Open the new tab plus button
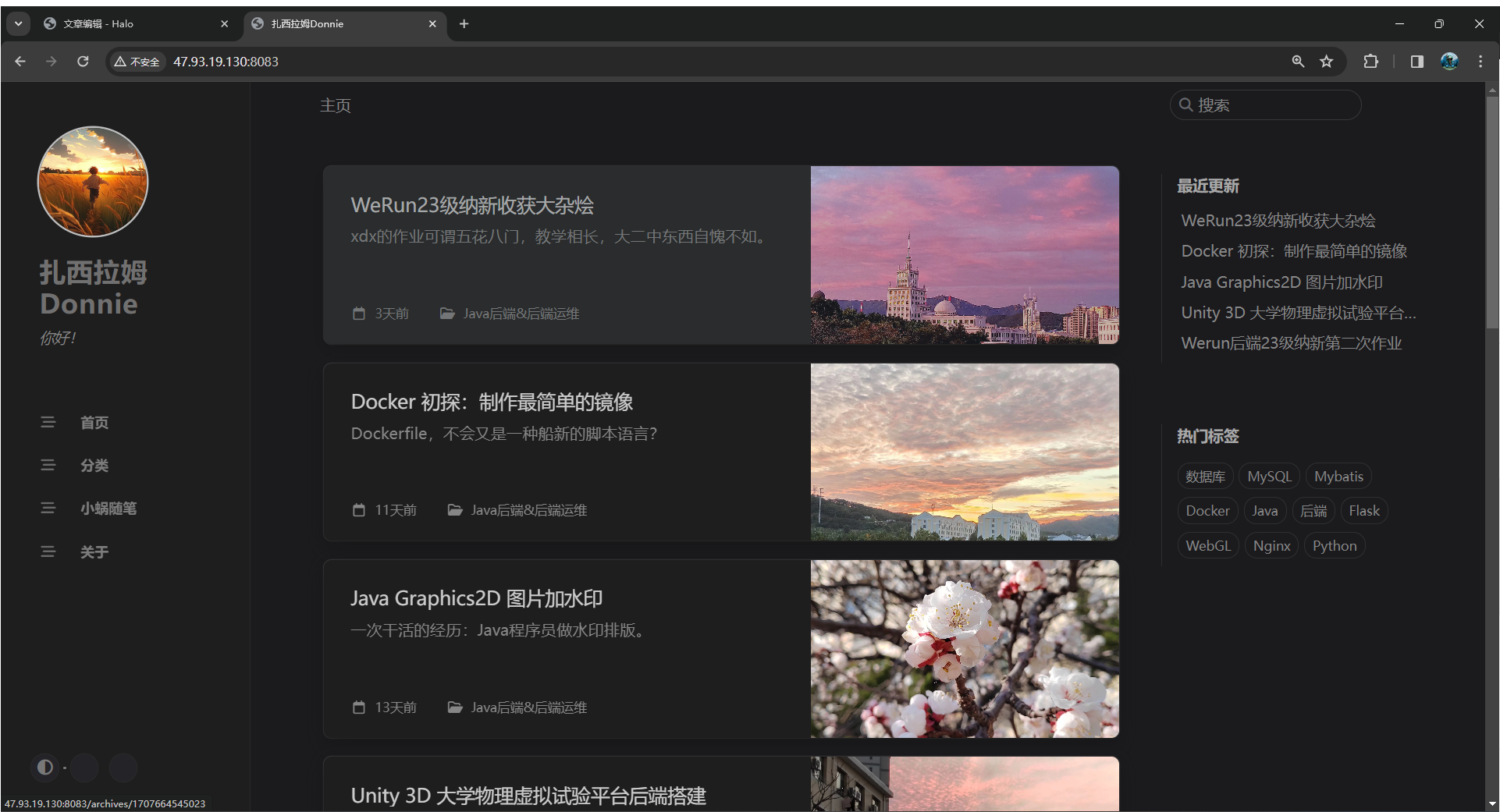The image size is (1500, 812). pyautogui.click(x=464, y=24)
